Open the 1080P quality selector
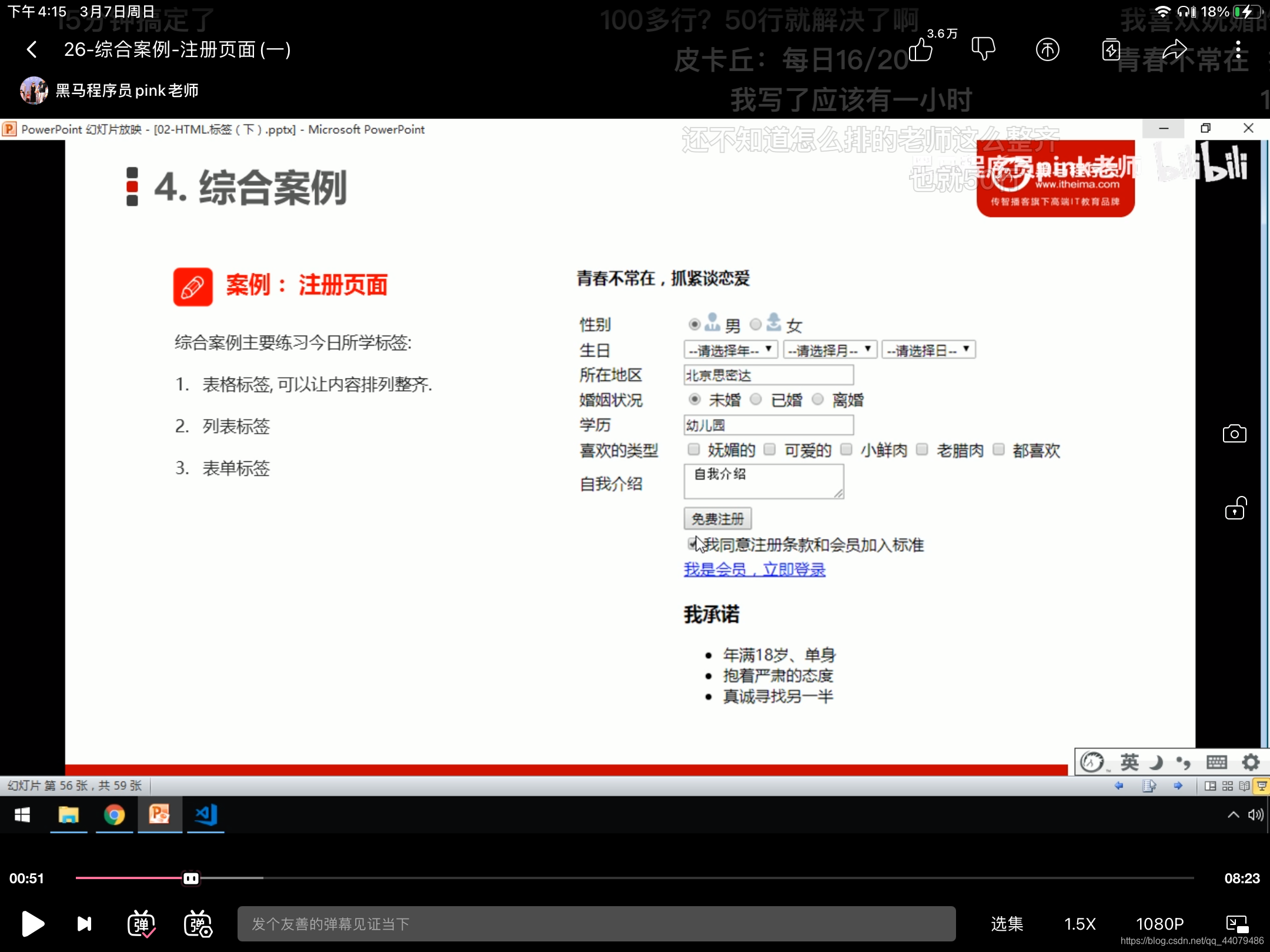This screenshot has width=1270, height=952. tap(1159, 924)
